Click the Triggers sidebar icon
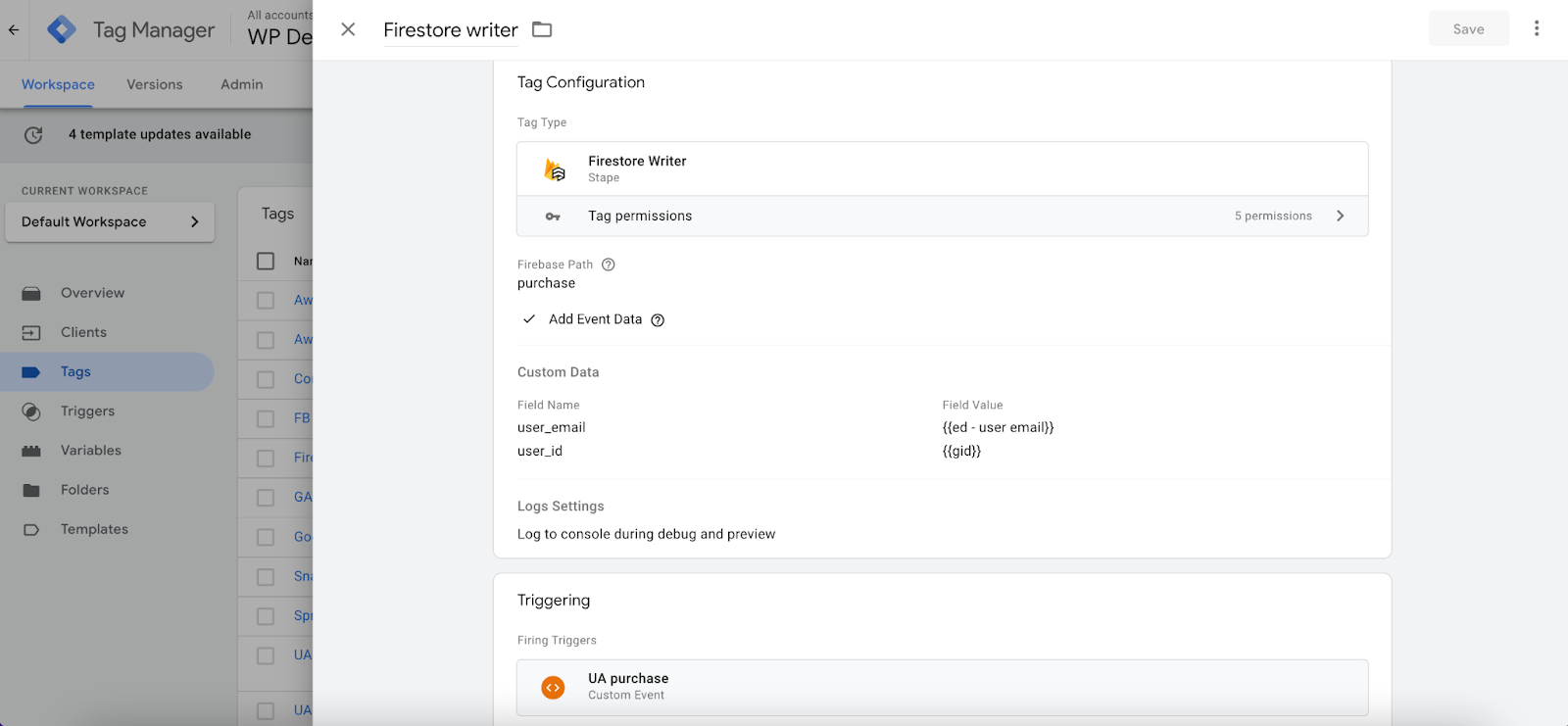The height and width of the screenshot is (726, 1568). [31, 411]
